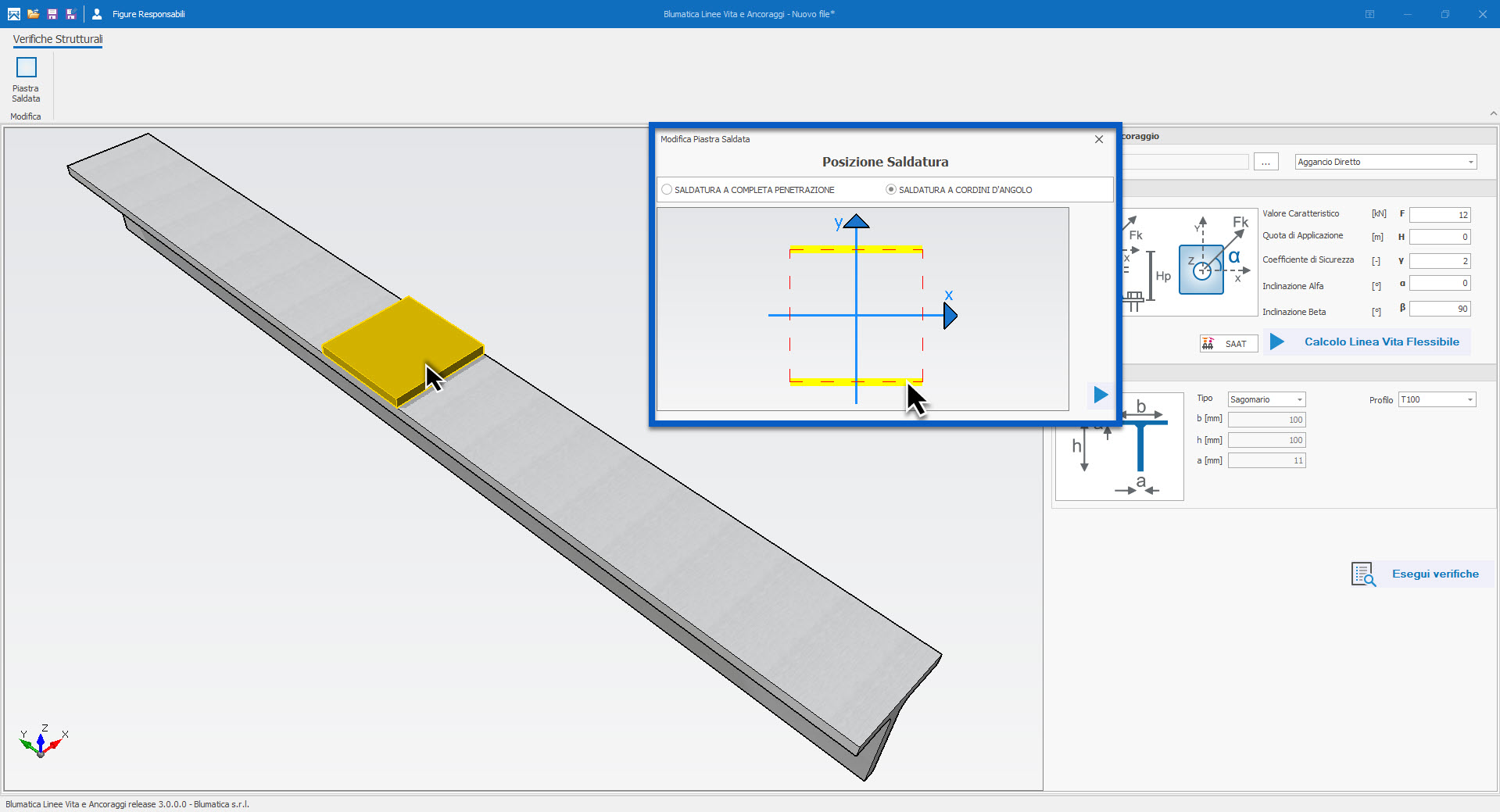Expand the Tipo Sagomario dropdown
Viewport: 1500px width, 812px height.
[1299, 400]
